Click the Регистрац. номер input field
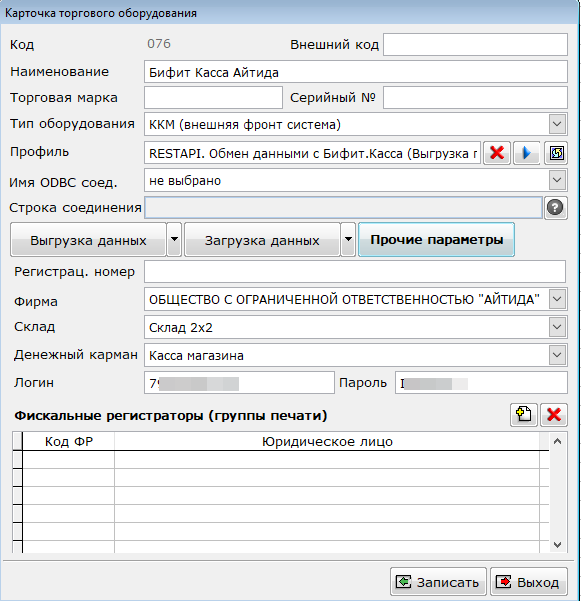581x601 pixels. (355, 272)
